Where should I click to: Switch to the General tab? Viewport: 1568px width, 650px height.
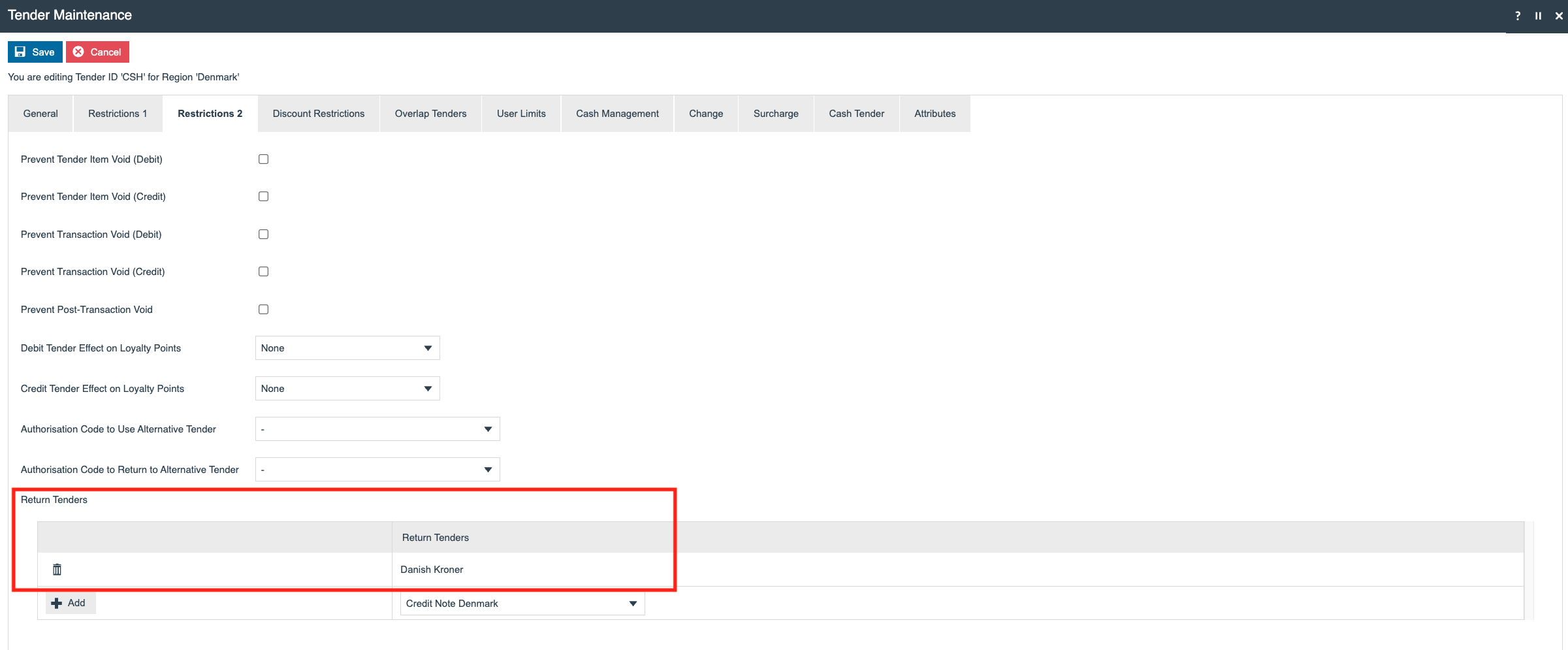[x=40, y=114]
